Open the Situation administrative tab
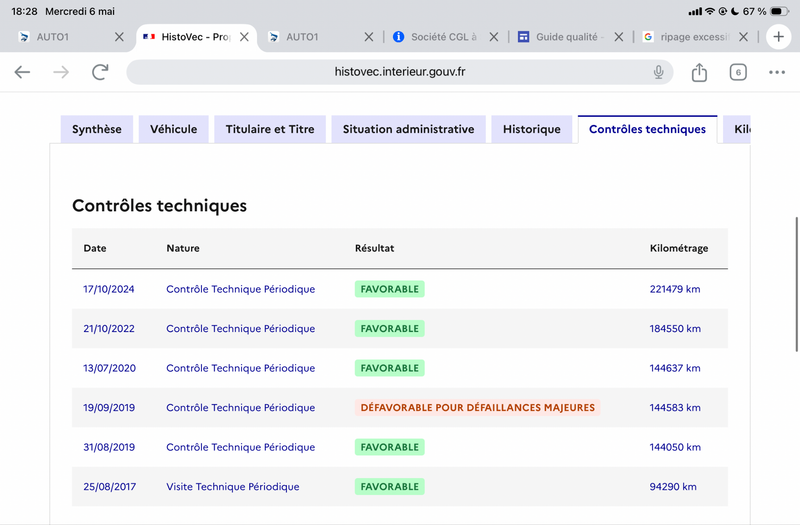 click(408, 129)
